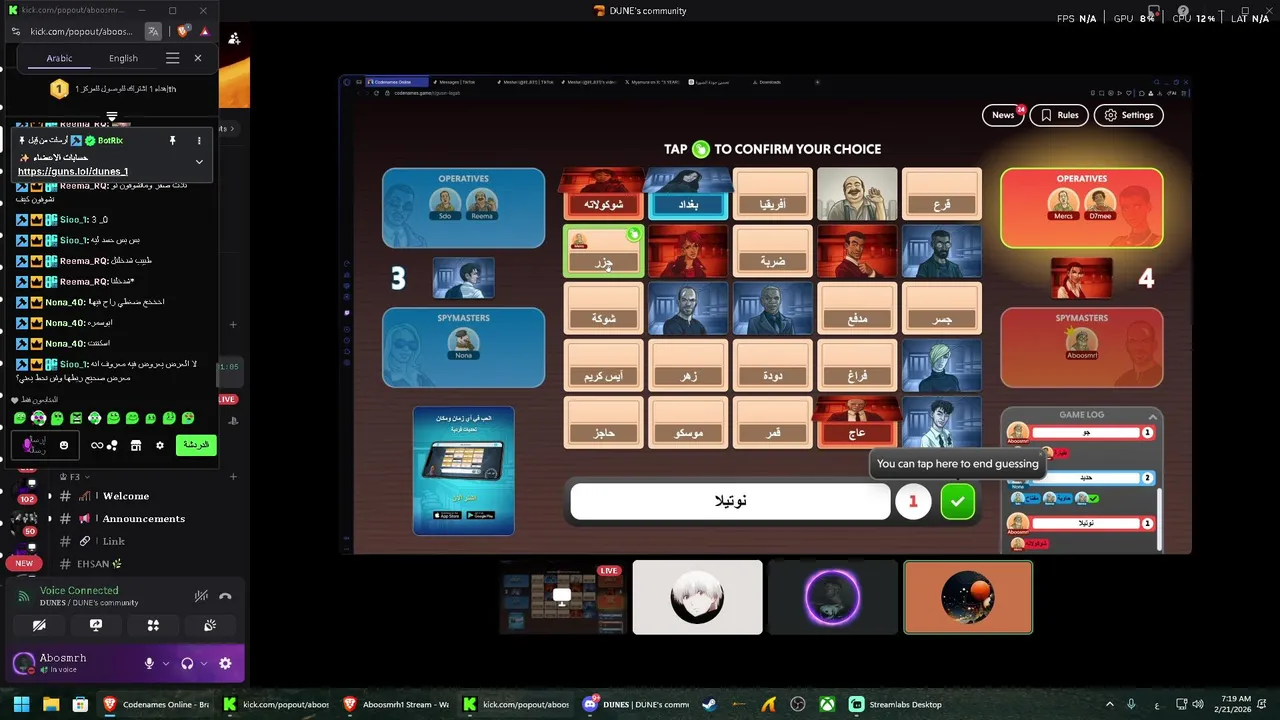Click the Kick chat message input

coord(47,445)
